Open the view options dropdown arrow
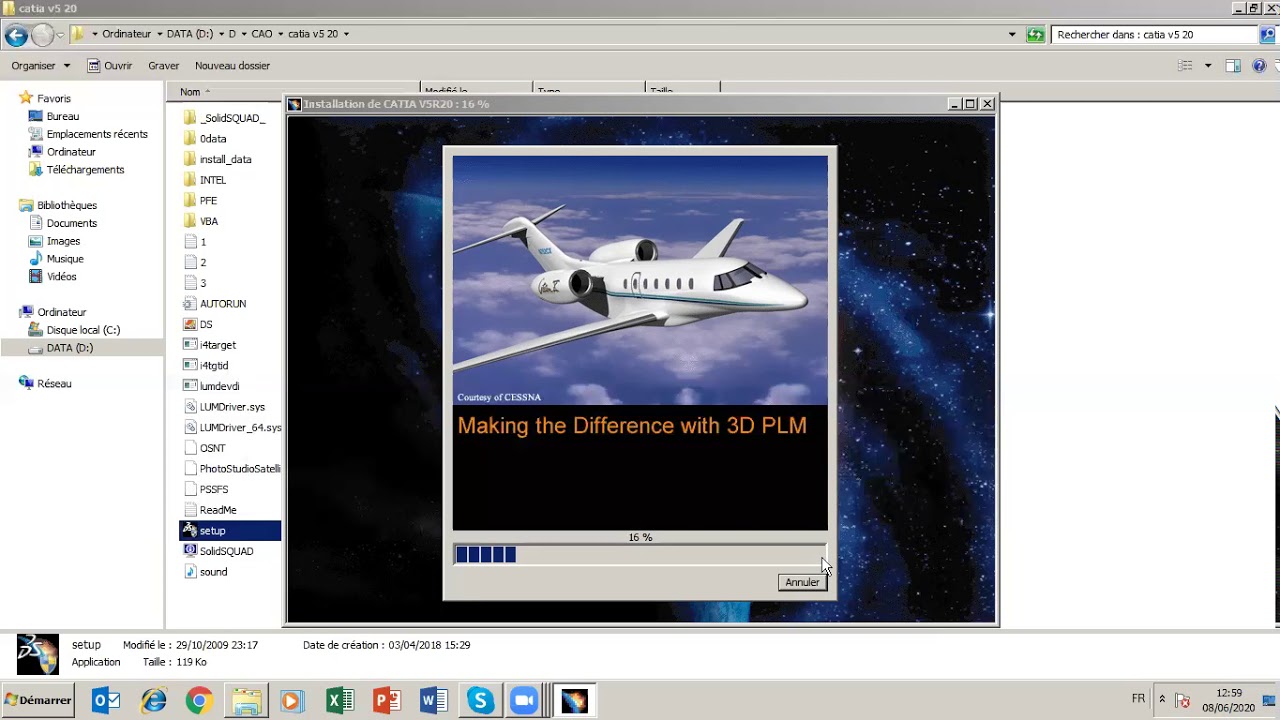The width and height of the screenshot is (1280, 720). (x=1207, y=66)
